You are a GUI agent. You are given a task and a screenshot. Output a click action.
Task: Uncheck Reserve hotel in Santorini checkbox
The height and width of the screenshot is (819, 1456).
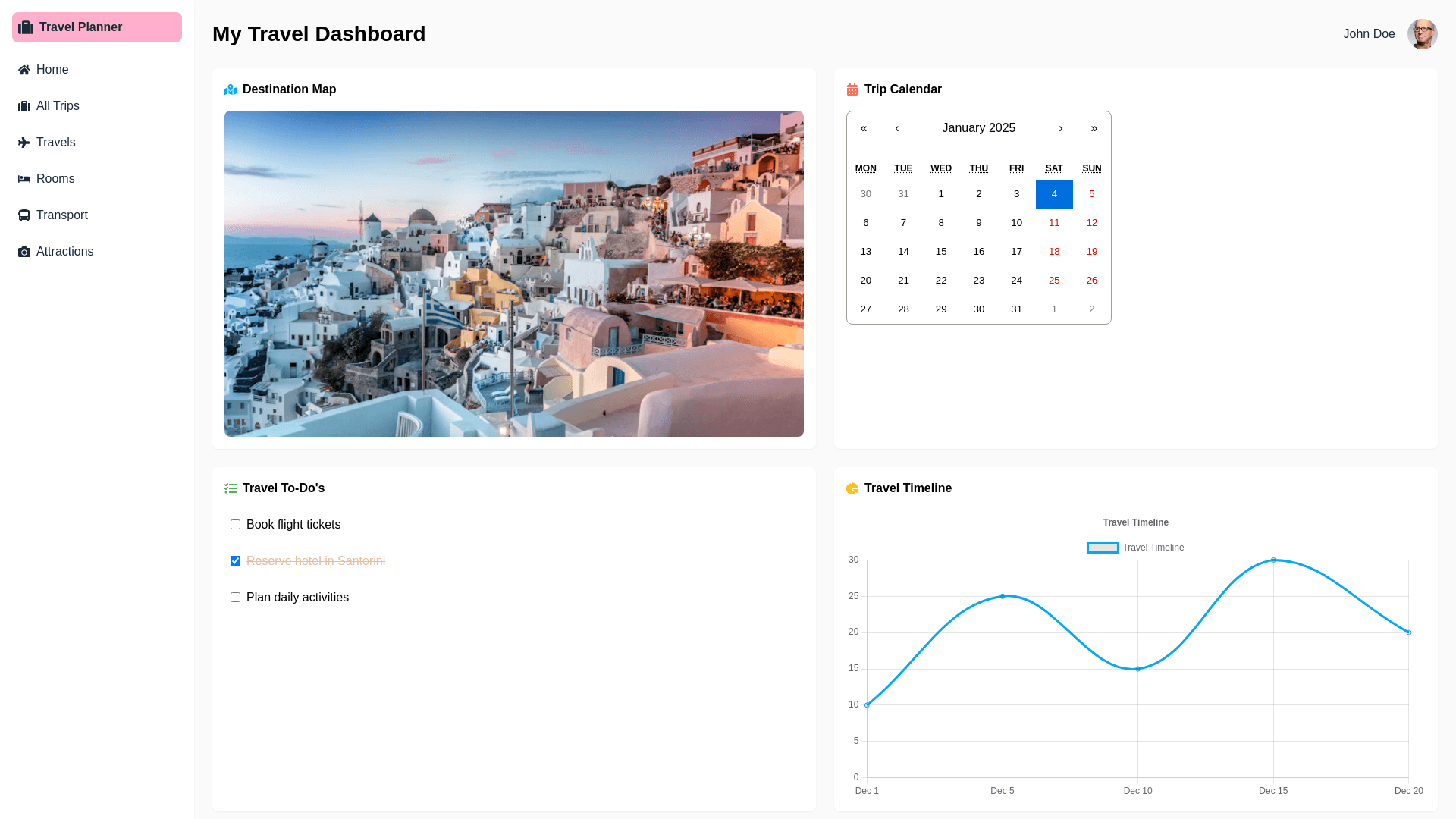point(235,561)
